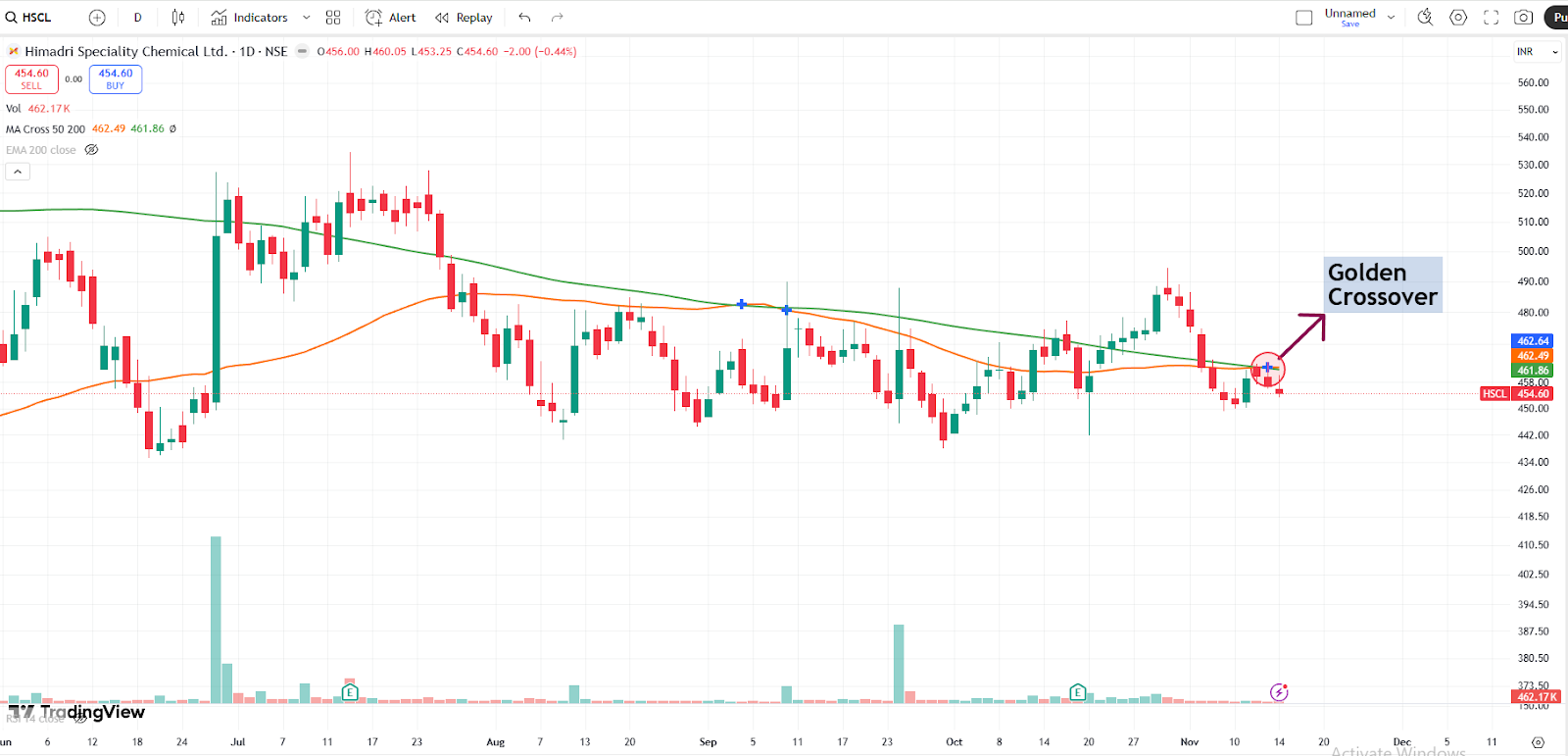Click the red SELL 454.60 button

[31, 79]
